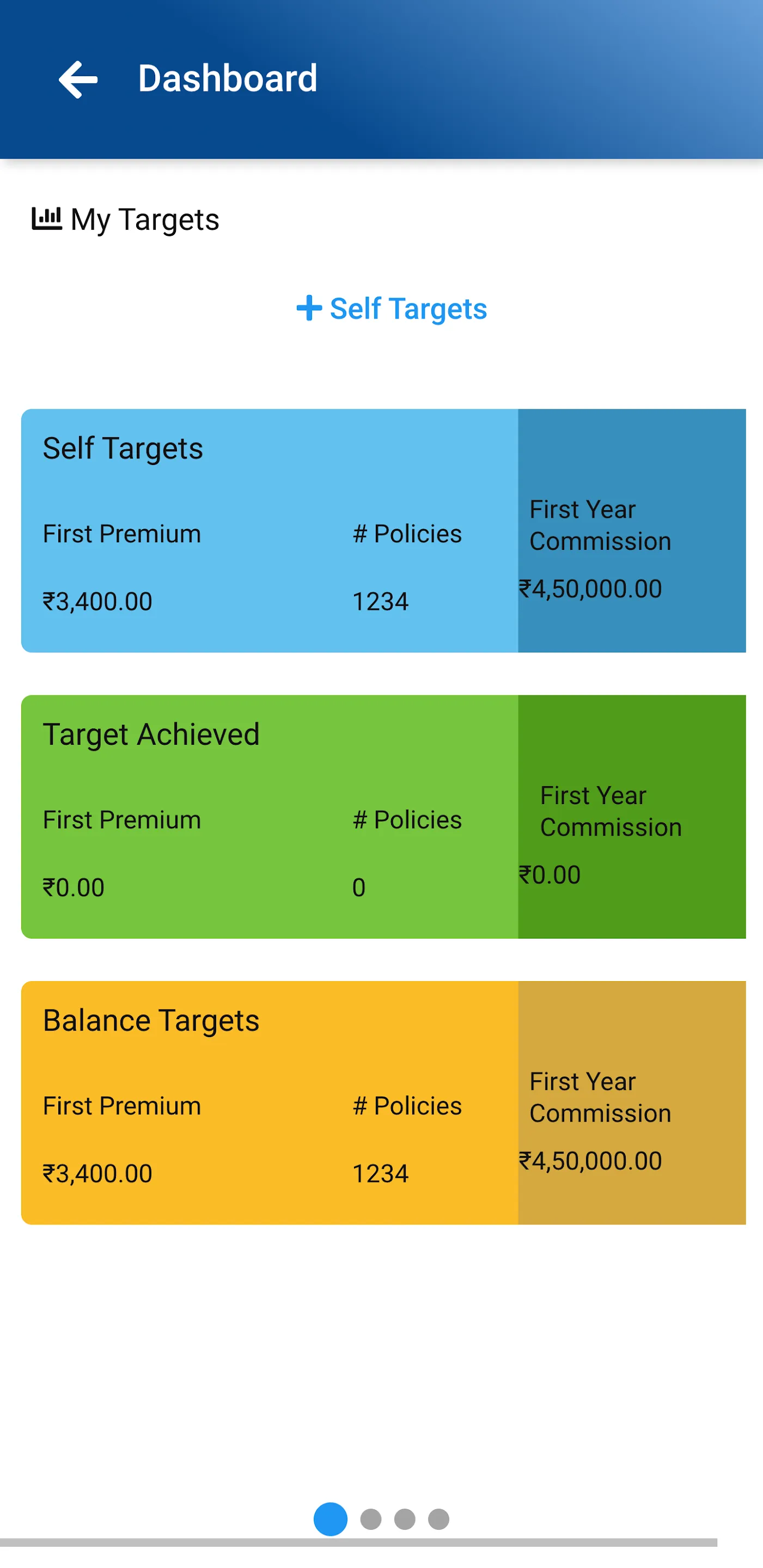Open the Self Targets link
Image resolution: width=763 pixels, height=1568 pixels.
click(407, 309)
